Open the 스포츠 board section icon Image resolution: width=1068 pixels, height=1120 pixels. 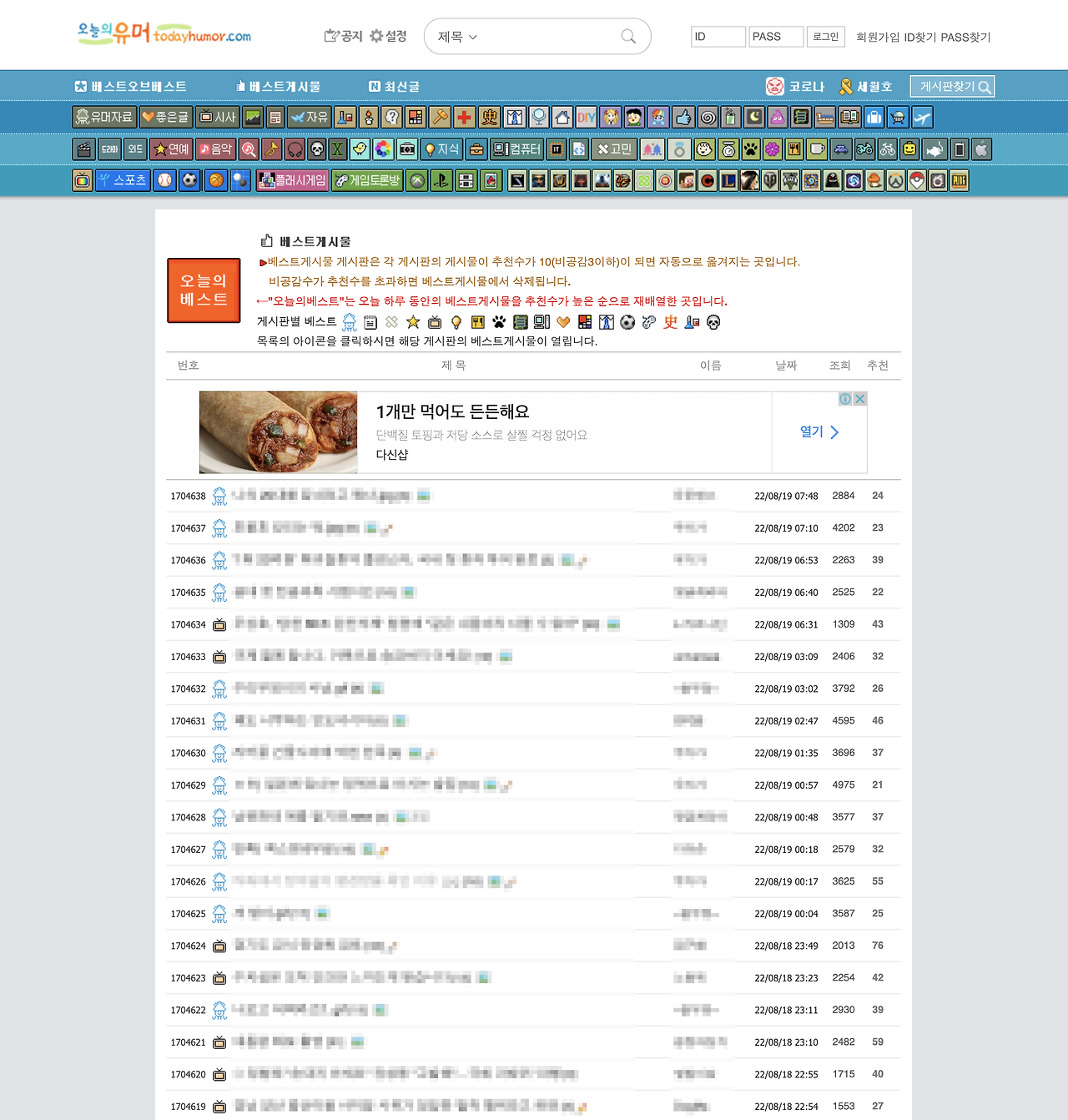(x=122, y=180)
